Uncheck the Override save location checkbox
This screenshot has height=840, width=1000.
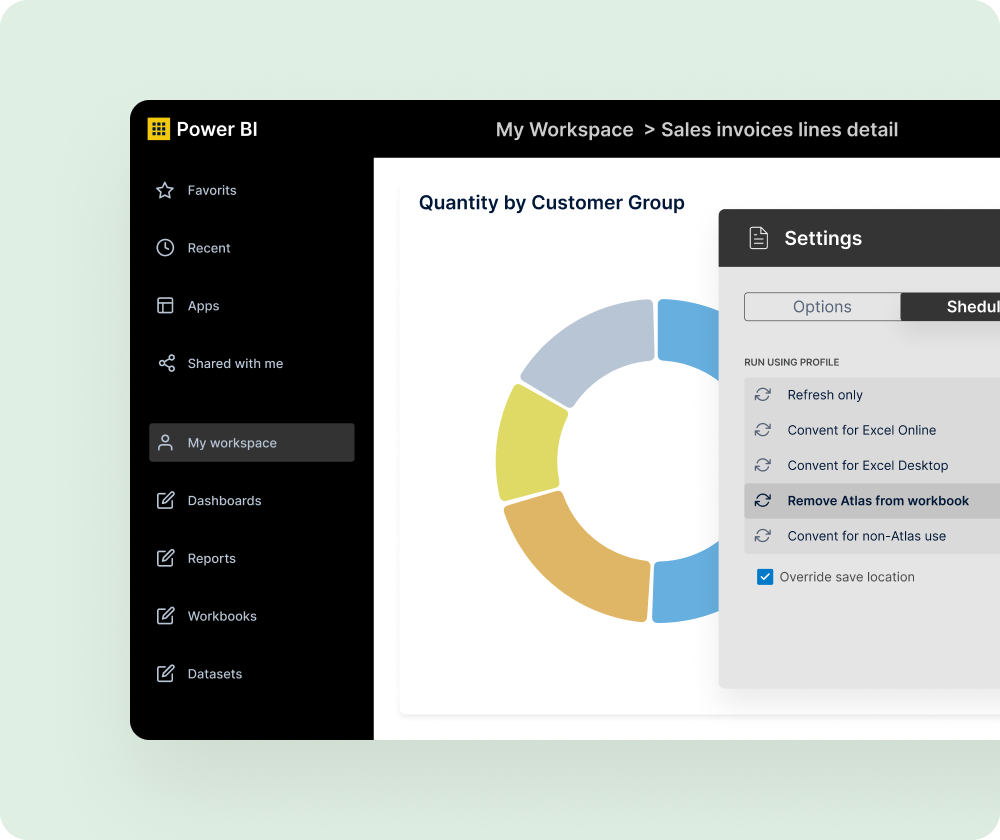tap(765, 577)
